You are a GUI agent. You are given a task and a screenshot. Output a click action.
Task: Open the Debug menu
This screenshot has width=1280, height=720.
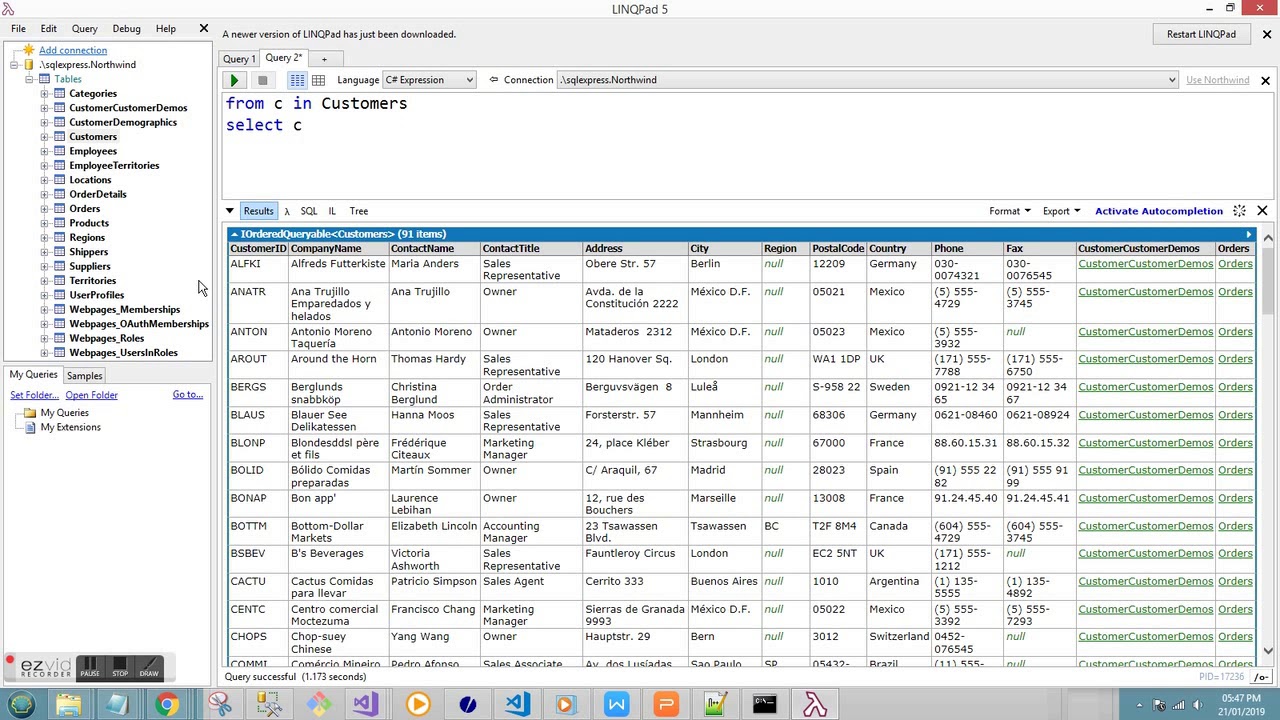coord(126,29)
